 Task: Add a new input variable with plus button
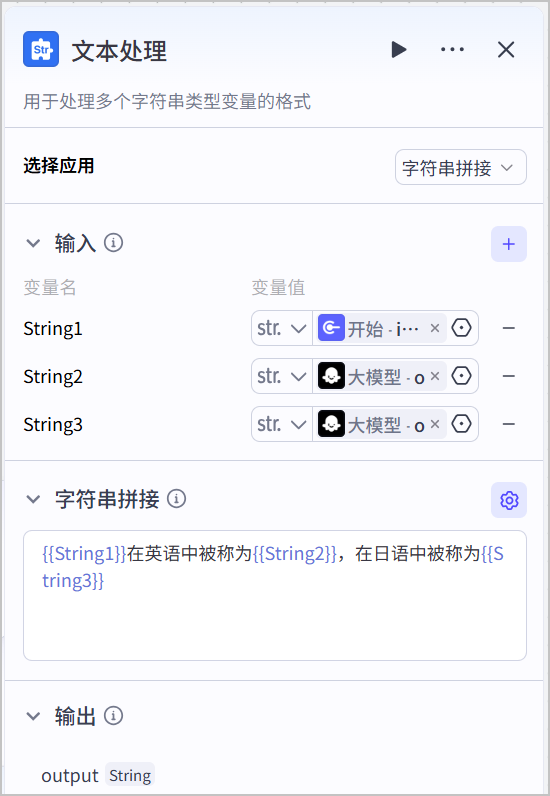click(x=509, y=244)
